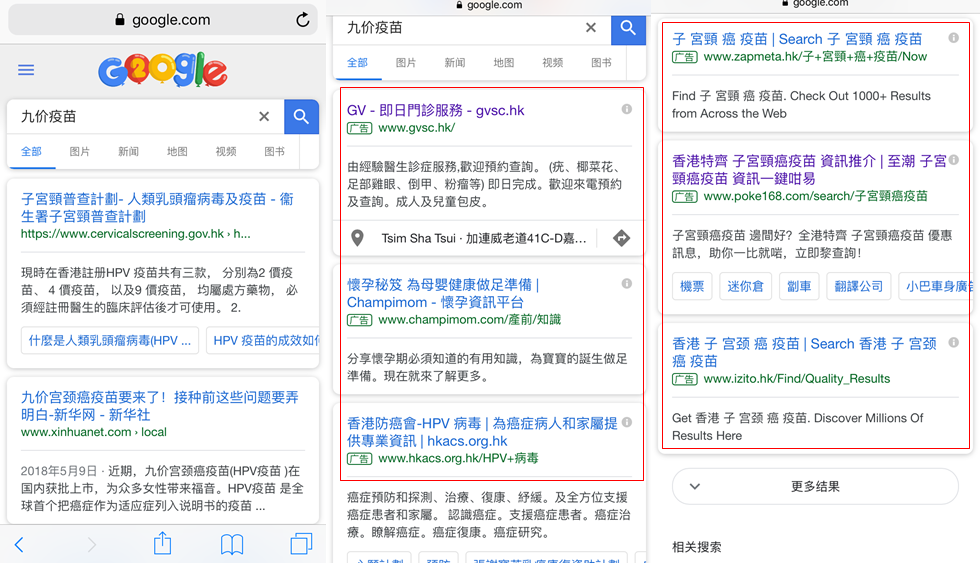Tap the 翻譯公司 chip under the poke168 ad
The height and width of the screenshot is (564, 980).
click(859, 286)
